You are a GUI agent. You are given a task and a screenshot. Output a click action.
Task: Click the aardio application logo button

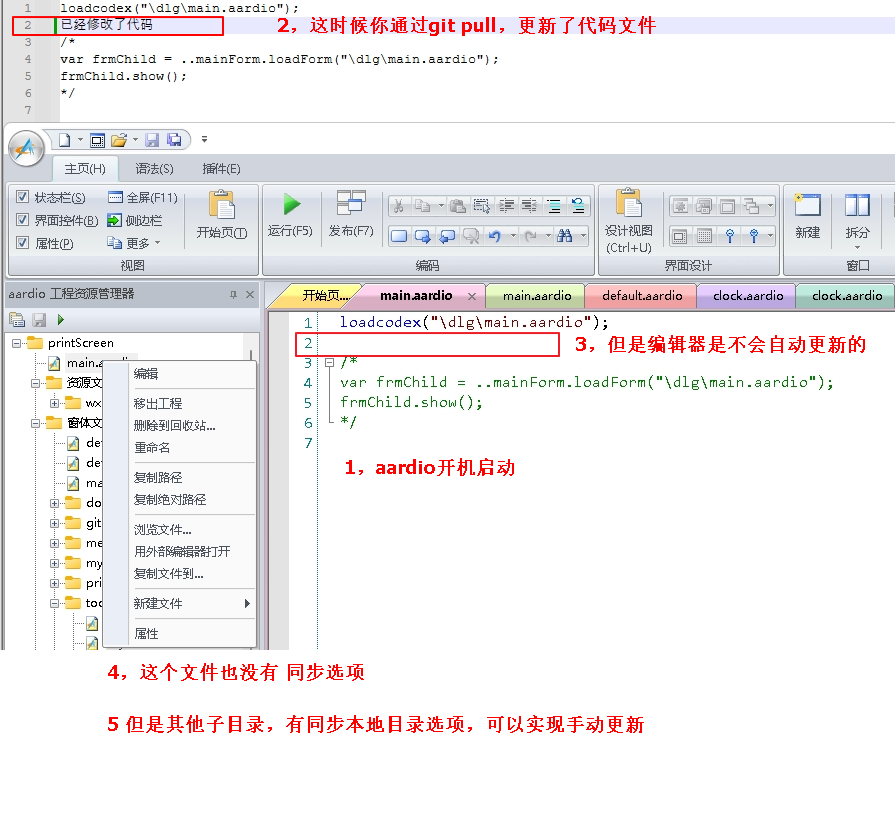point(26,148)
